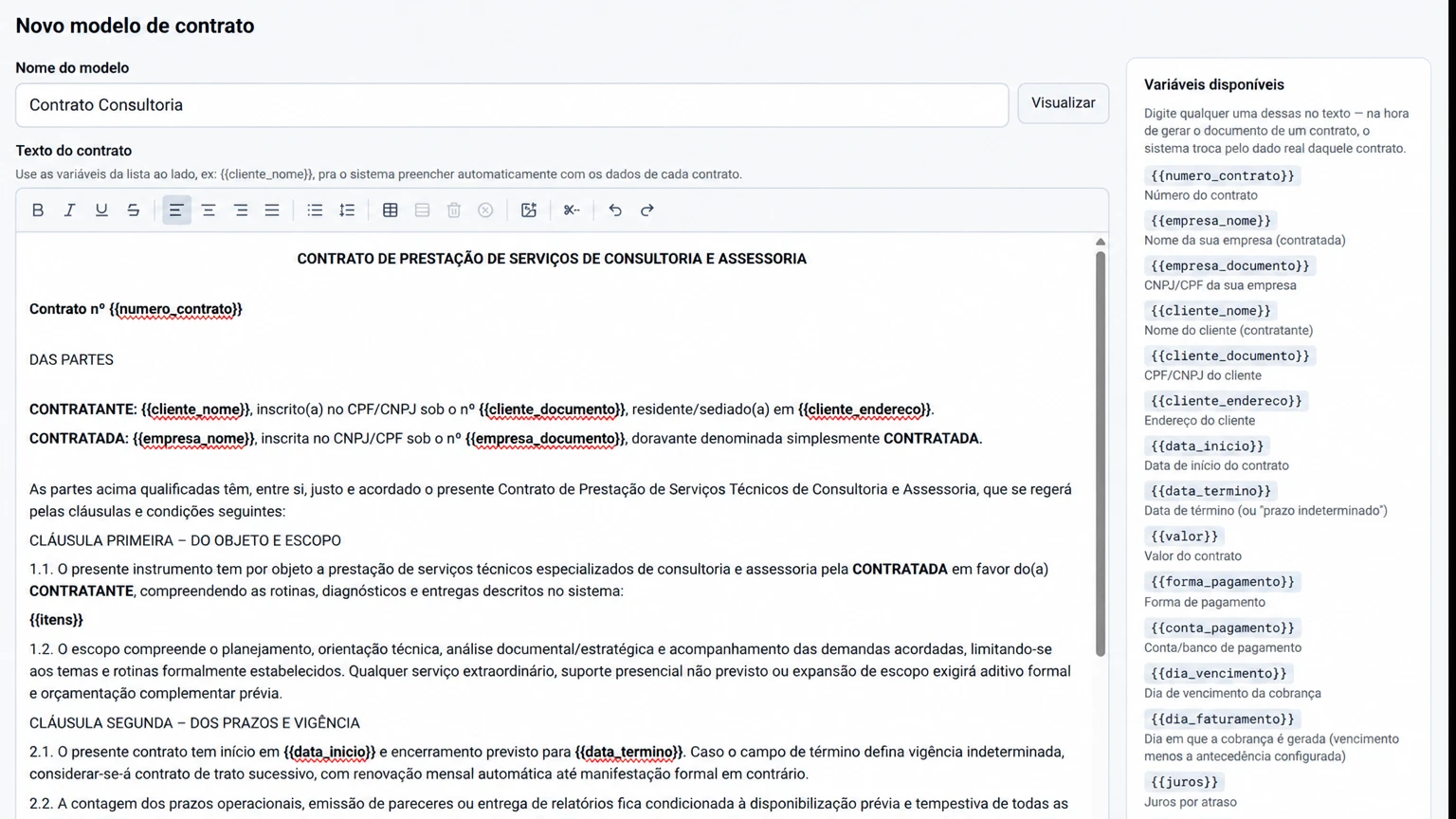Insert a bulleted list
Viewport: 1456px width, 819px height.
[315, 210]
